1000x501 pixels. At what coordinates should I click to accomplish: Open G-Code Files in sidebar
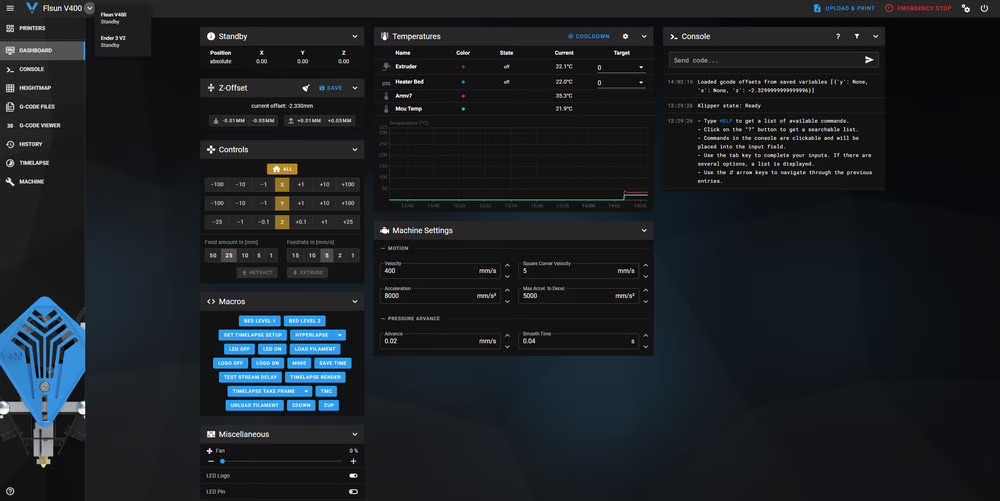[x=42, y=106]
